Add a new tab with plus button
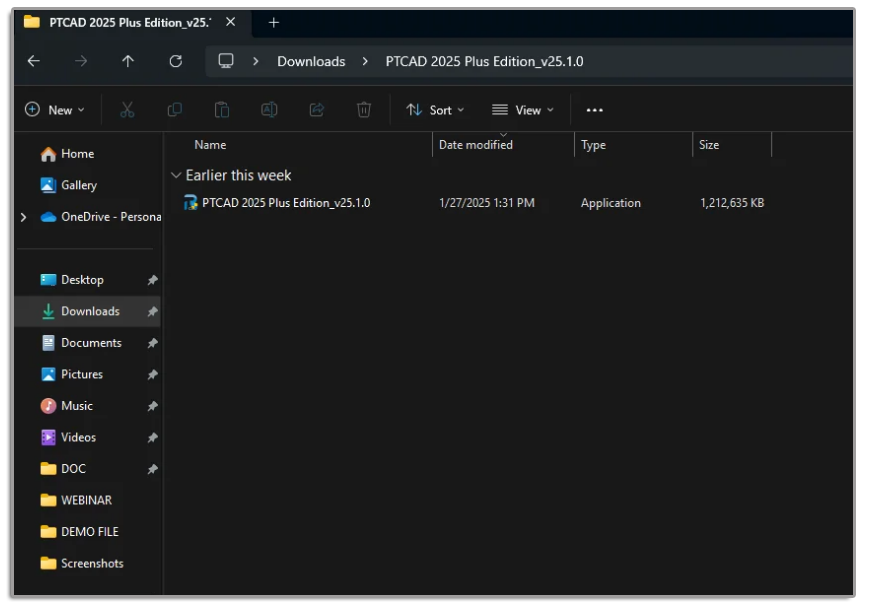 pyautogui.click(x=274, y=23)
